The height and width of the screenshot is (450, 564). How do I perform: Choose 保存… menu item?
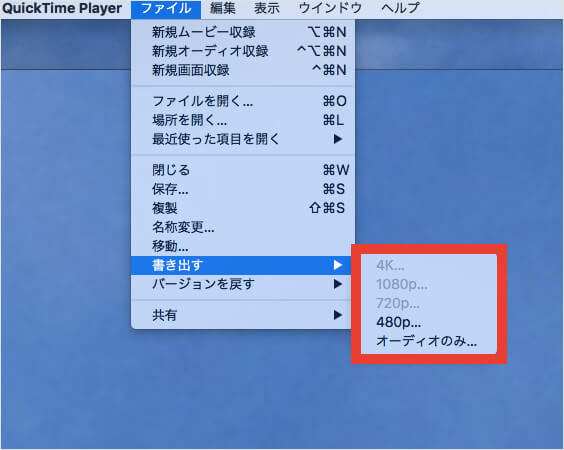(243, 189)
